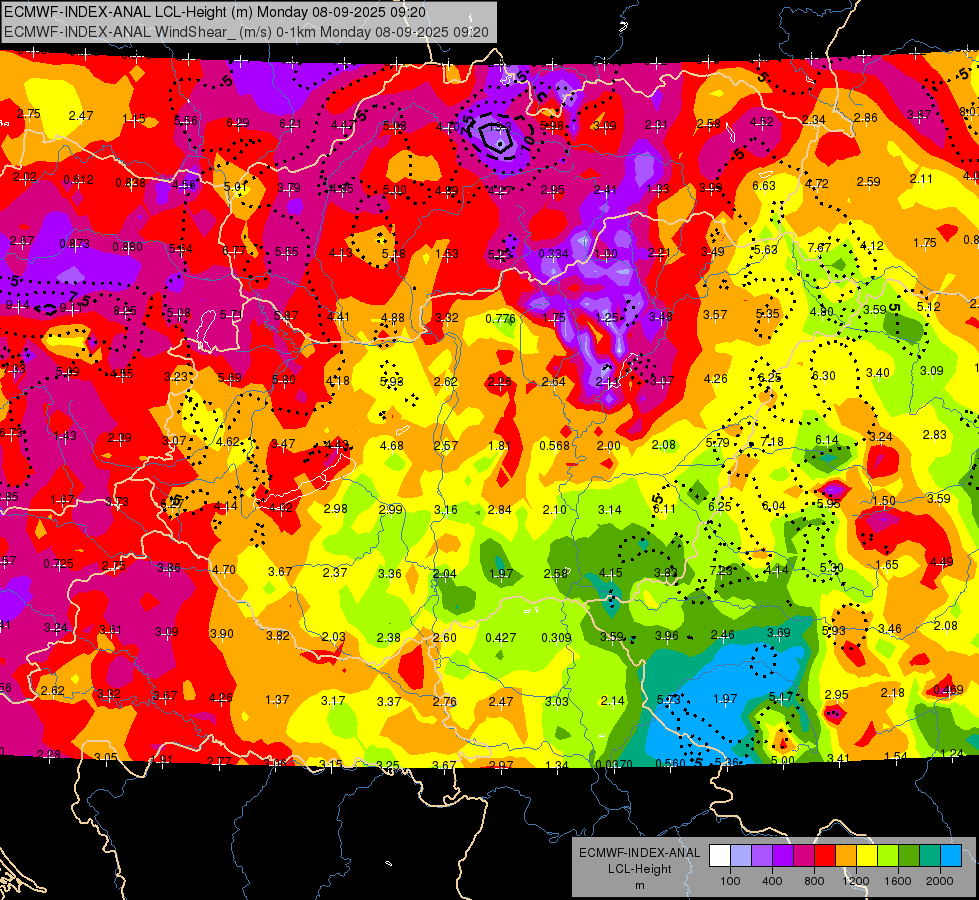Click the wind shear value 0.725
The height and width of the screenshot is (900, 979).
[59, 564]
